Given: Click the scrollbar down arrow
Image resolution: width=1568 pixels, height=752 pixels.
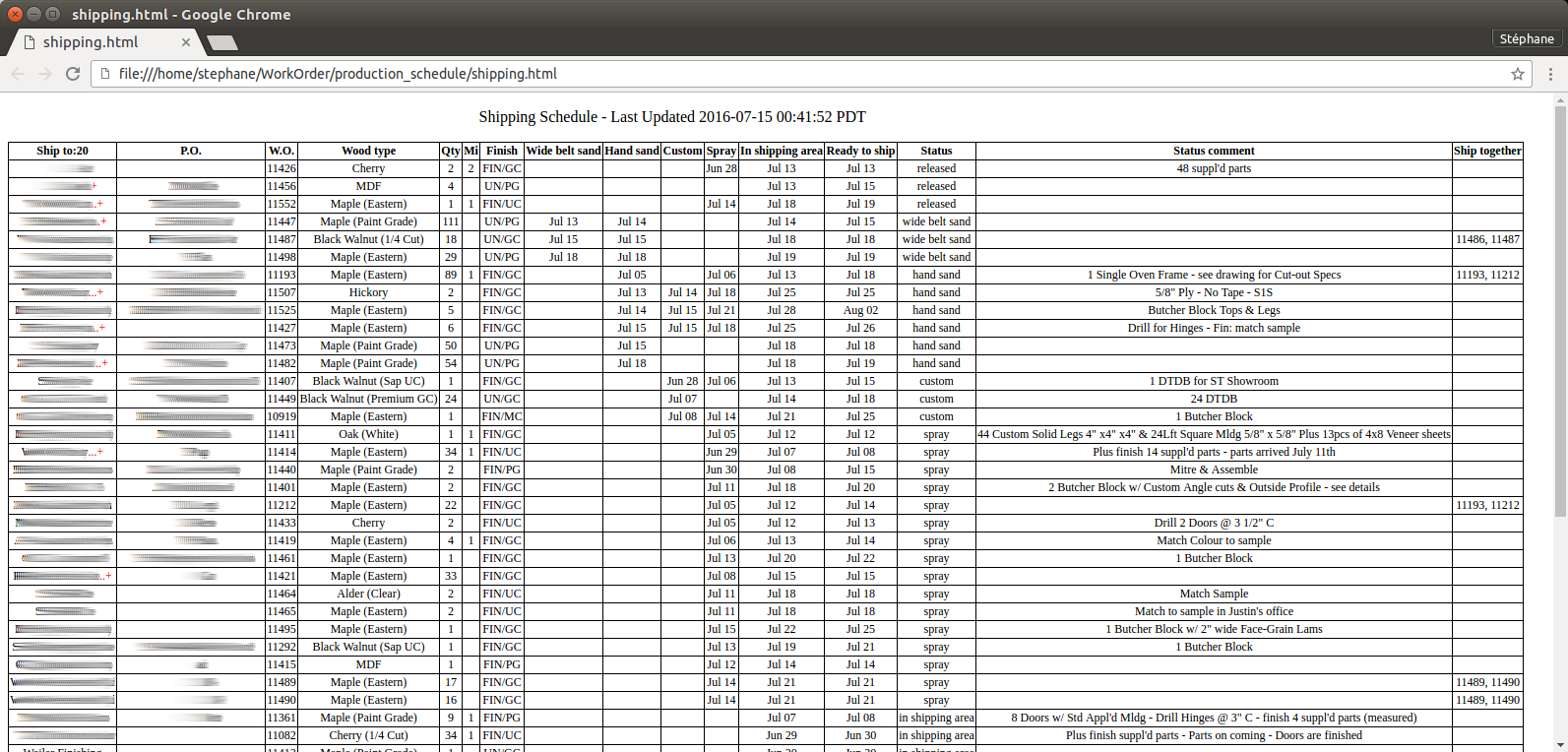Looking at the screenshot, I should click(1560, 744).
